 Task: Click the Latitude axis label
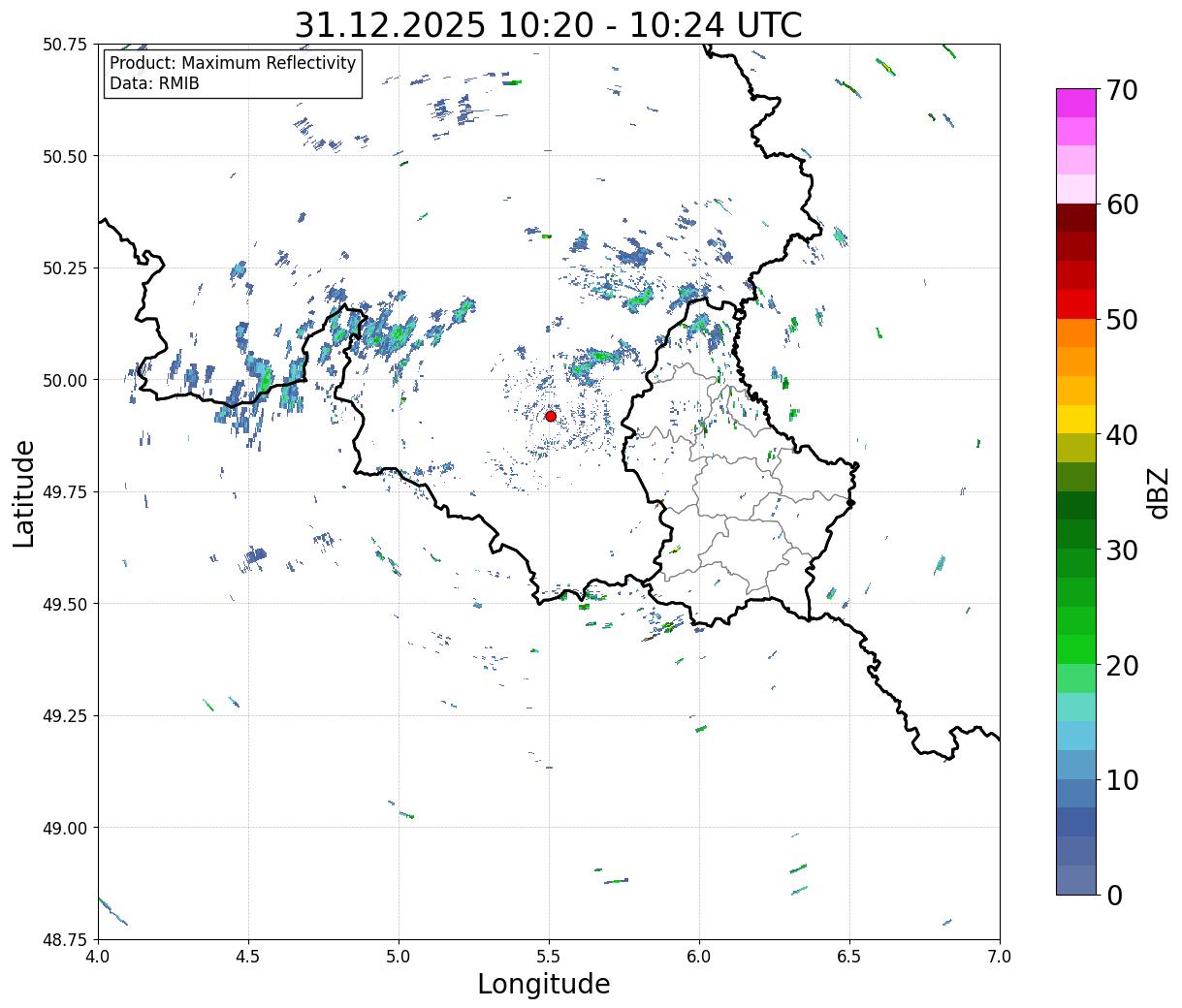(24, 492)
